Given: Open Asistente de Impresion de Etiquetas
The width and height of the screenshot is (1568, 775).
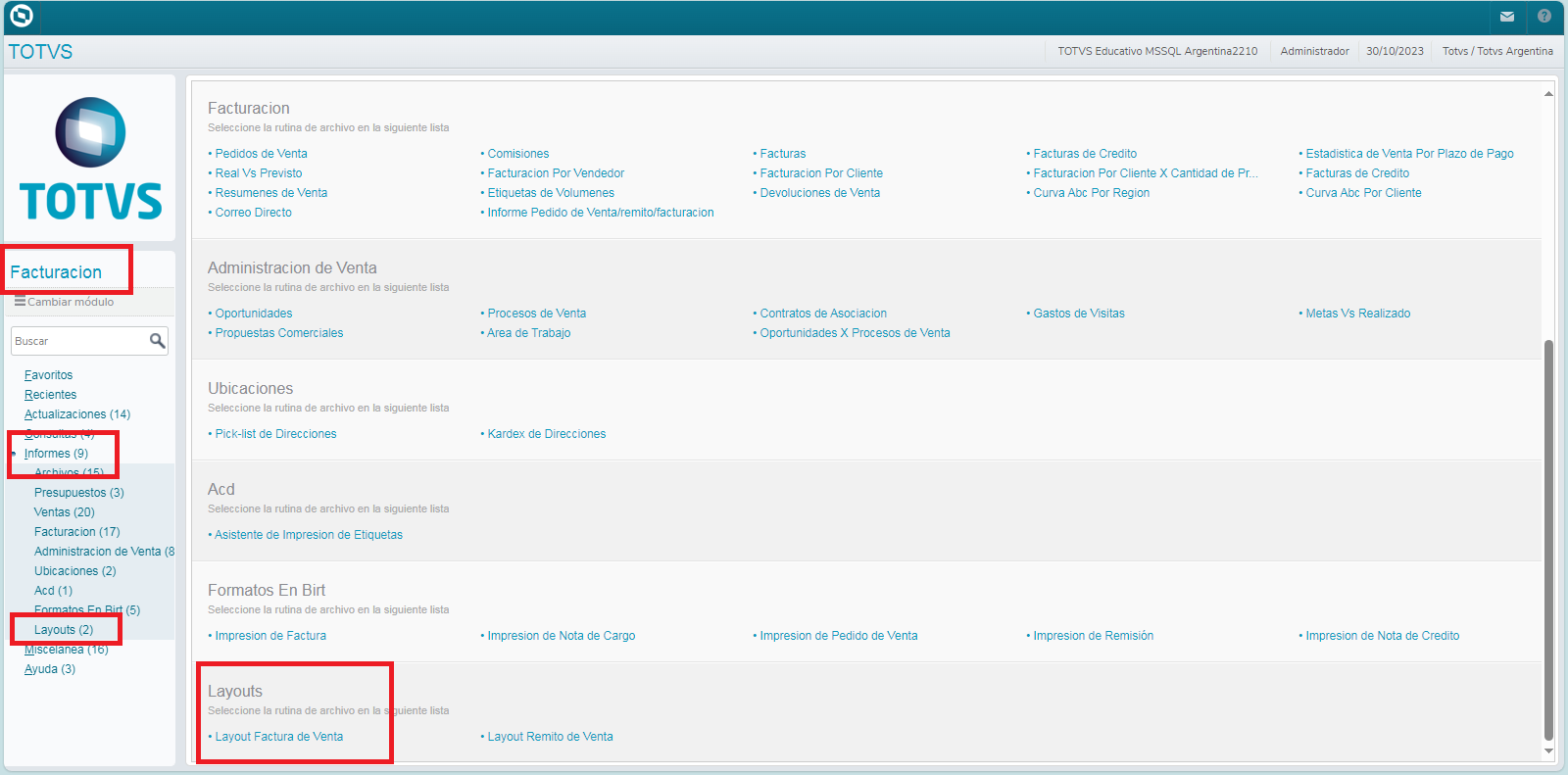Looking at the screenshot, I should [309, 535].
